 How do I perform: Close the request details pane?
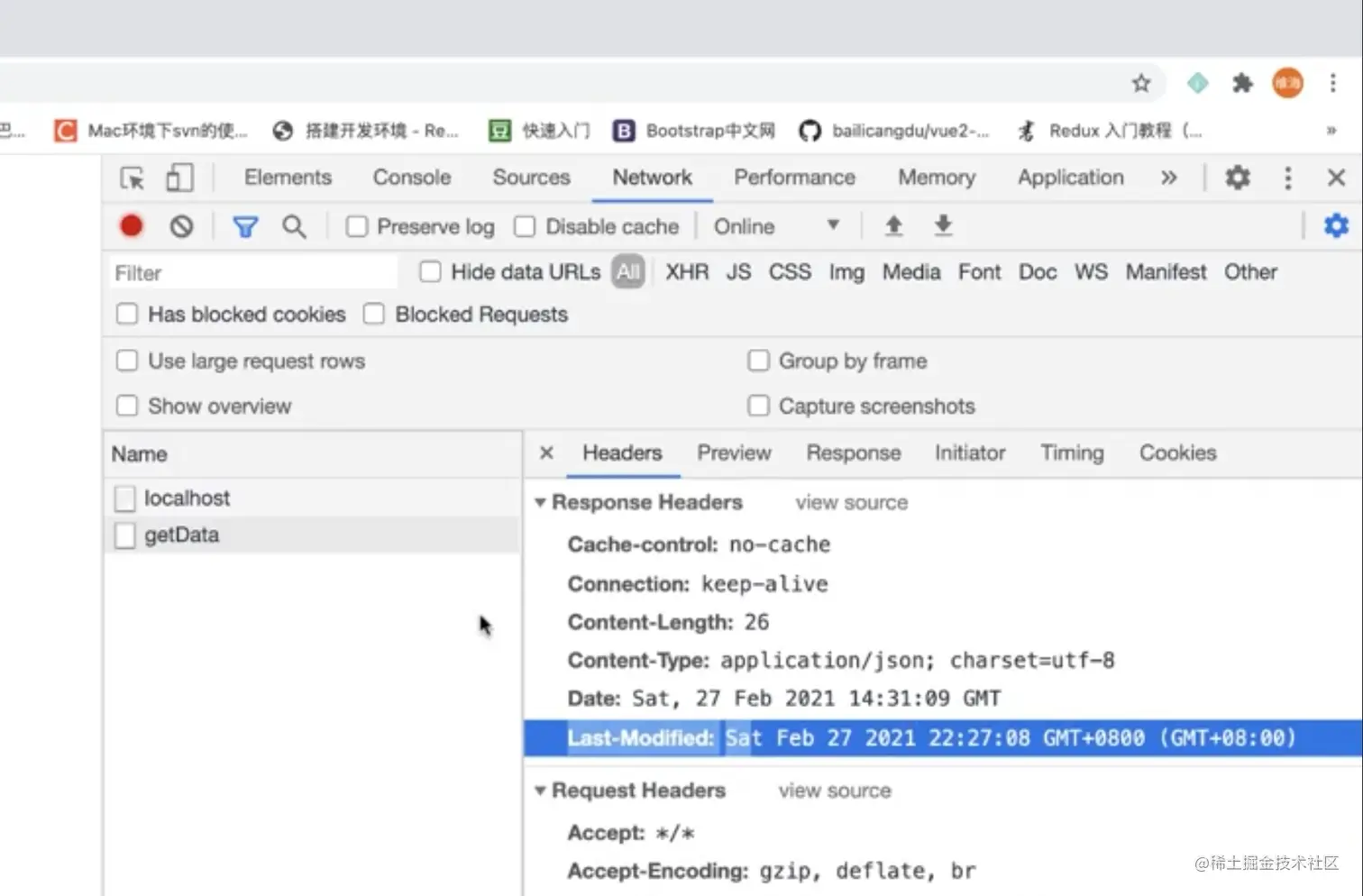coord(546,453)
